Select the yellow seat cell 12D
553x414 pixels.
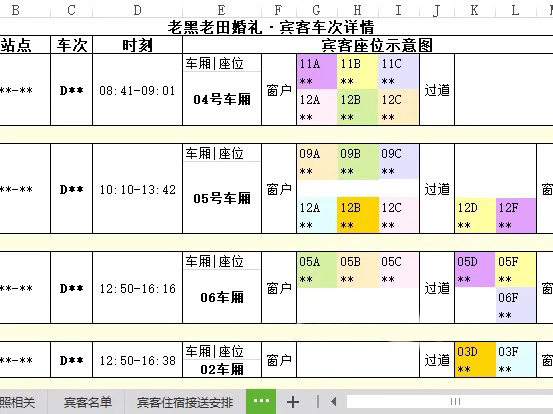pos(475,215)
